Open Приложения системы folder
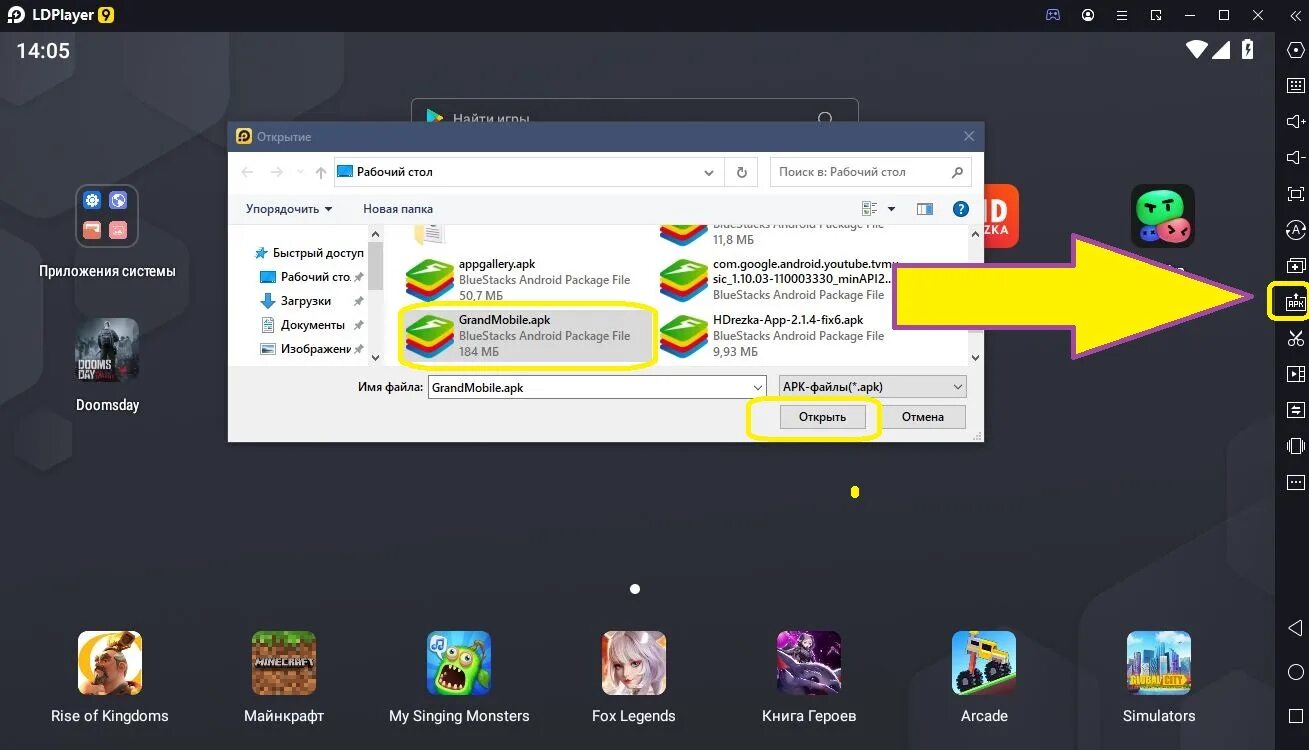This screenshot has height=750, width=1309. [x=107, y=216]
